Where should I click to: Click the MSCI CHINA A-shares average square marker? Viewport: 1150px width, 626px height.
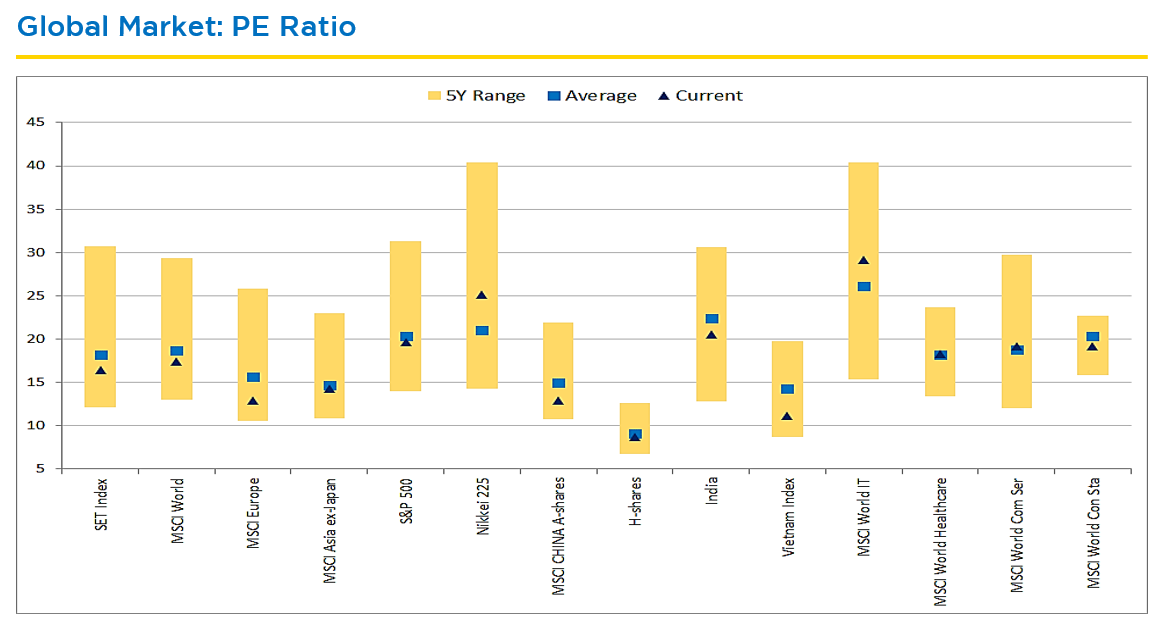coord(558,383)
